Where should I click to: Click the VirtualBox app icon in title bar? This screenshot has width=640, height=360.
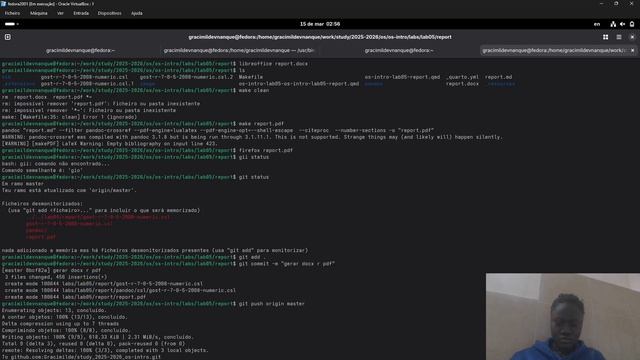pyautogui.click(x=4, y=4)
